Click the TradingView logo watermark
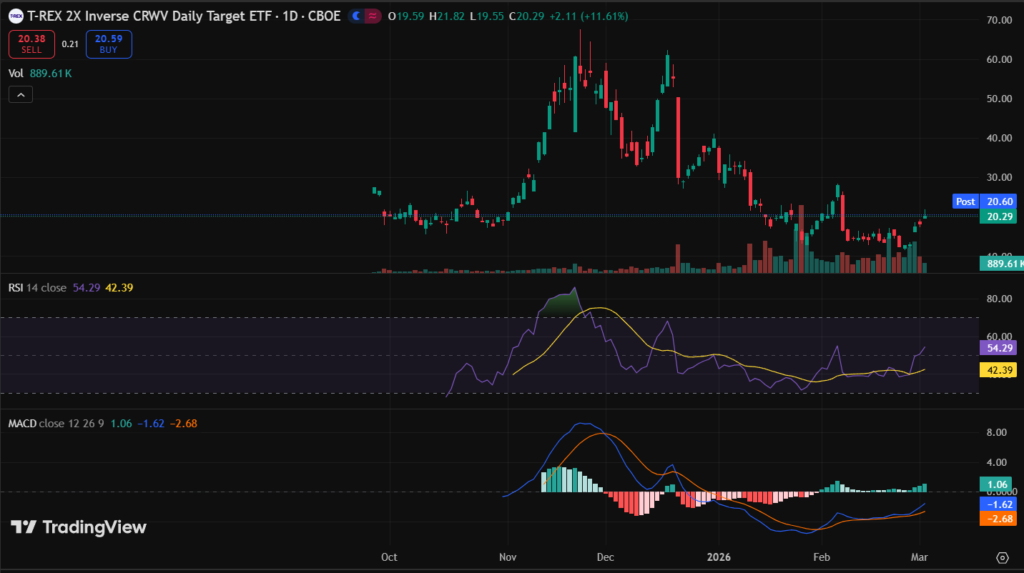1024x573 pixels. (x=79, y=527)
